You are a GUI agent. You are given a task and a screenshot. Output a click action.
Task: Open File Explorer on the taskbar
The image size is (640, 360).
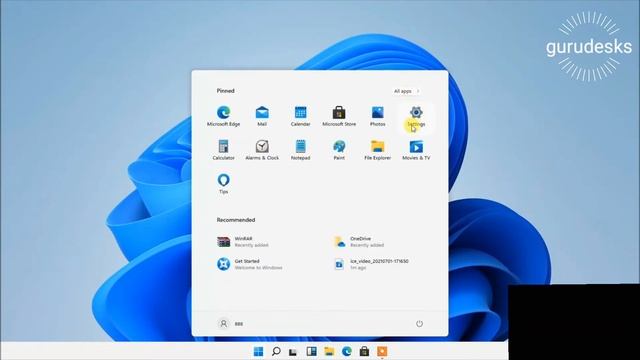(x=329, y=351)
